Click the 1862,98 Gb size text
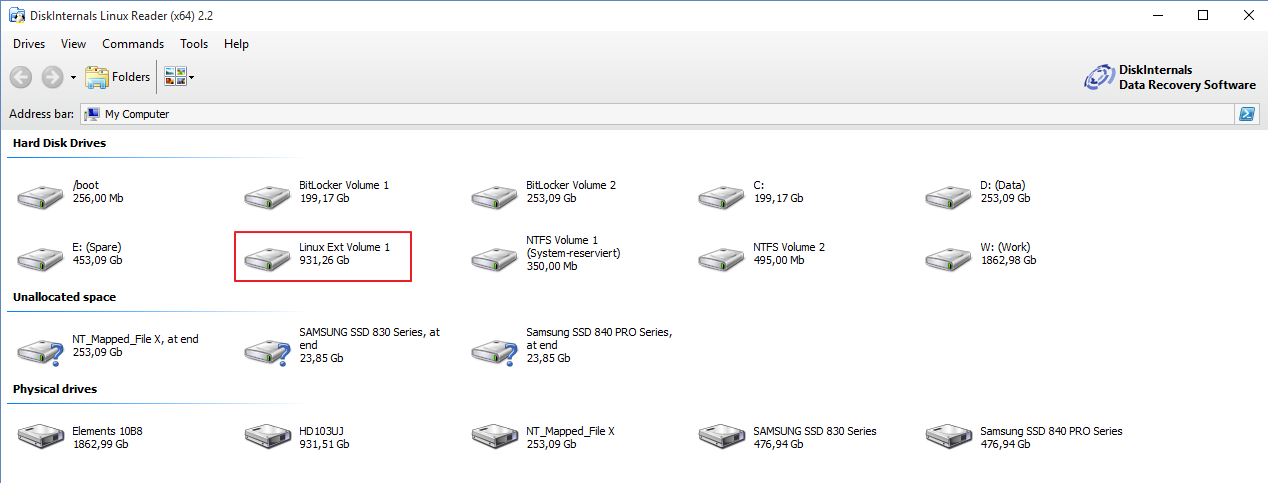1268x483 pixels. (1008, 260)
